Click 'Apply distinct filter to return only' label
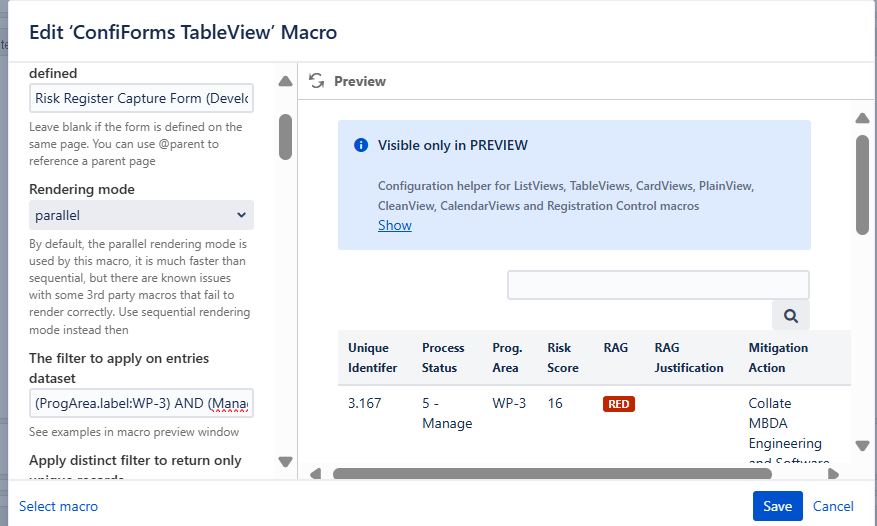Image resolution: width=877 pixels, height=526 pixels. pos(135,461)
